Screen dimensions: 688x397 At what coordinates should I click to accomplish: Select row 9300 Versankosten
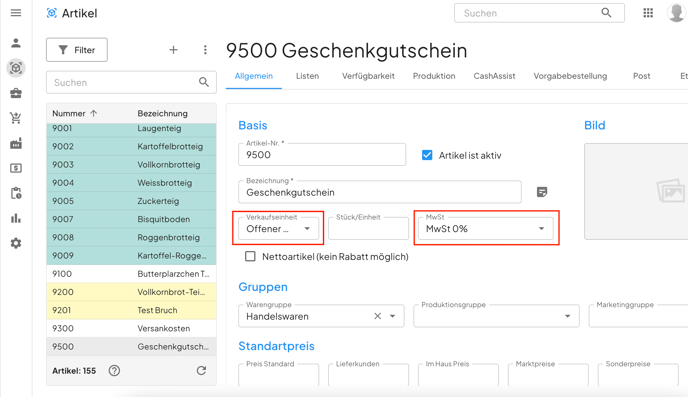pyautogui.click(x=131, y=328)
